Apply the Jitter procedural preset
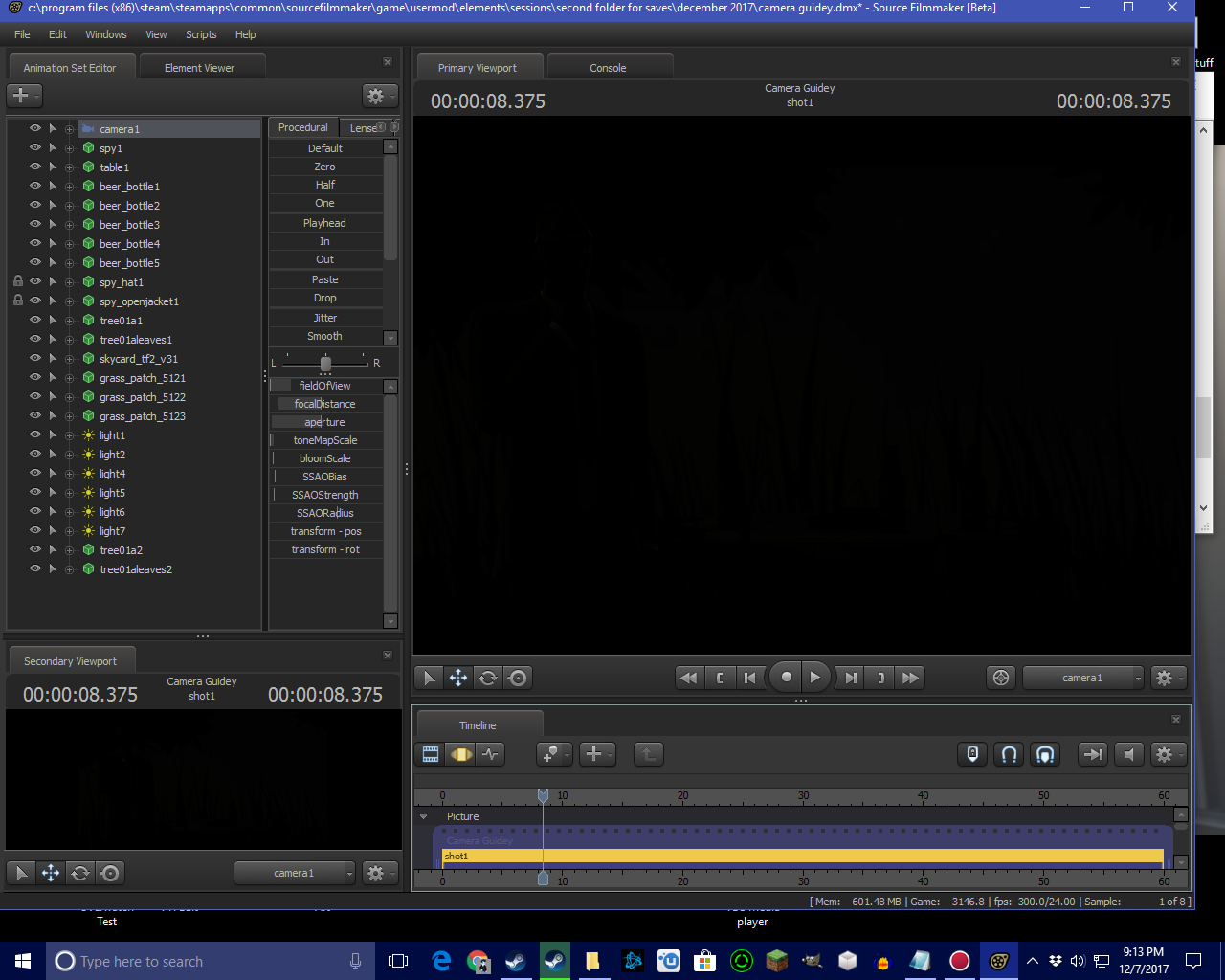The image size is (1225, 980). (325, 318)
